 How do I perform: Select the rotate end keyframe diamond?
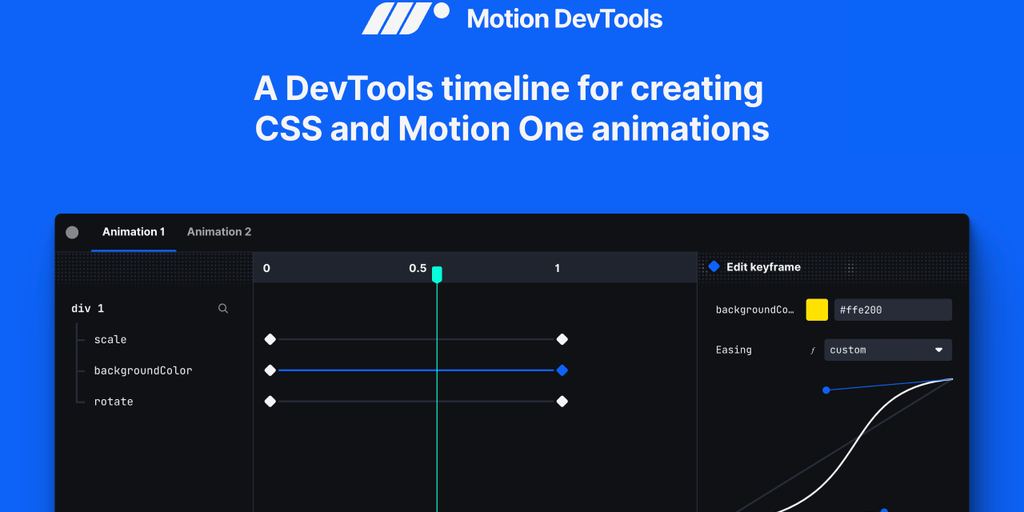pos(562,401)
